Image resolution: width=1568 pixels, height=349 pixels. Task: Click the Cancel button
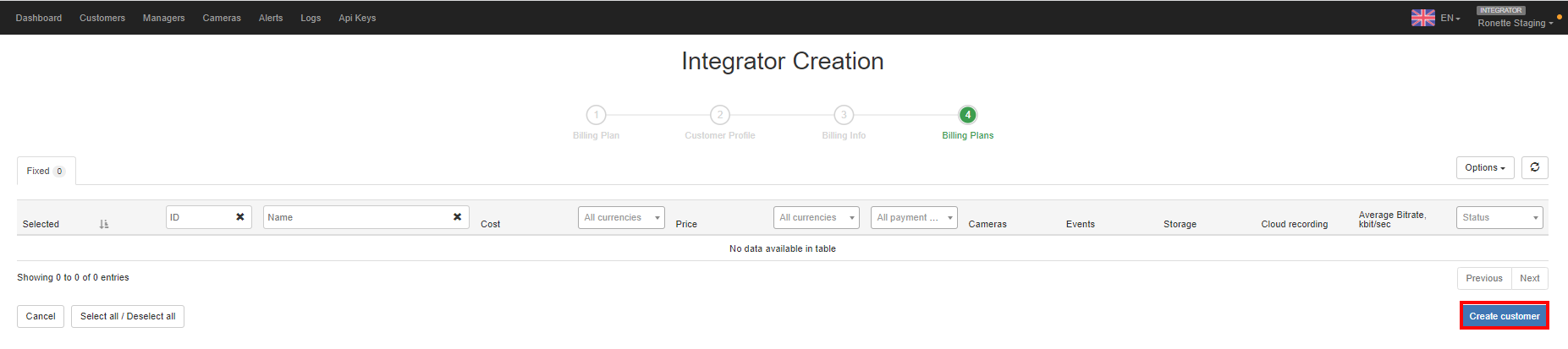click(x=41, y=316)
